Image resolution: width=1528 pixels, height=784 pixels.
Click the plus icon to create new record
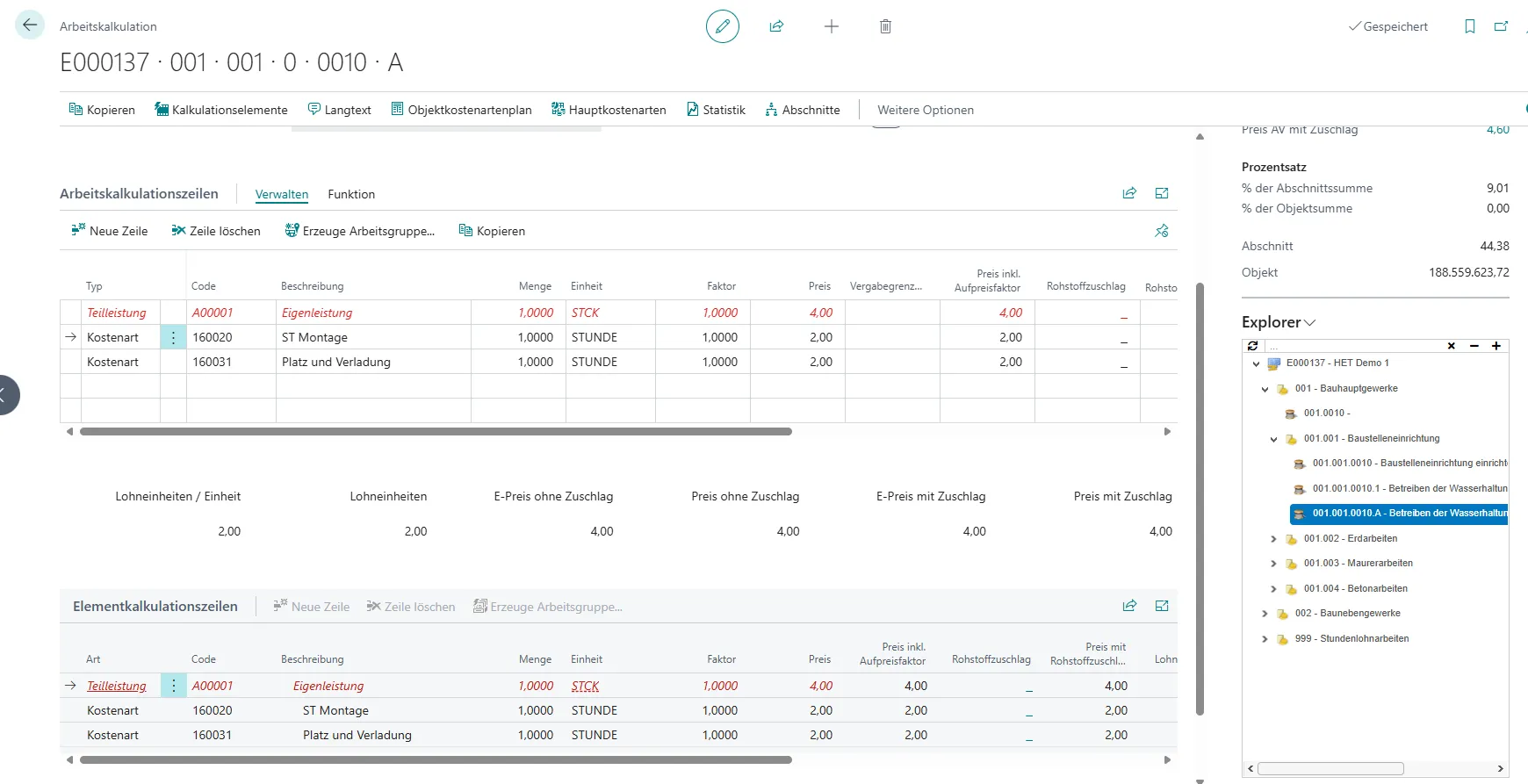click(831, 26)
